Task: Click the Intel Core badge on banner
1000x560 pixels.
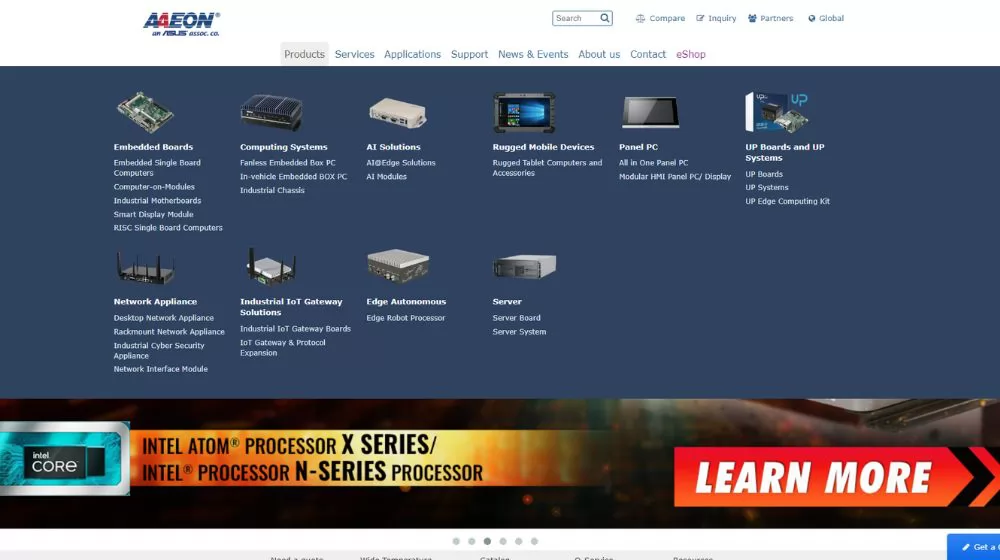Action: 64,458
